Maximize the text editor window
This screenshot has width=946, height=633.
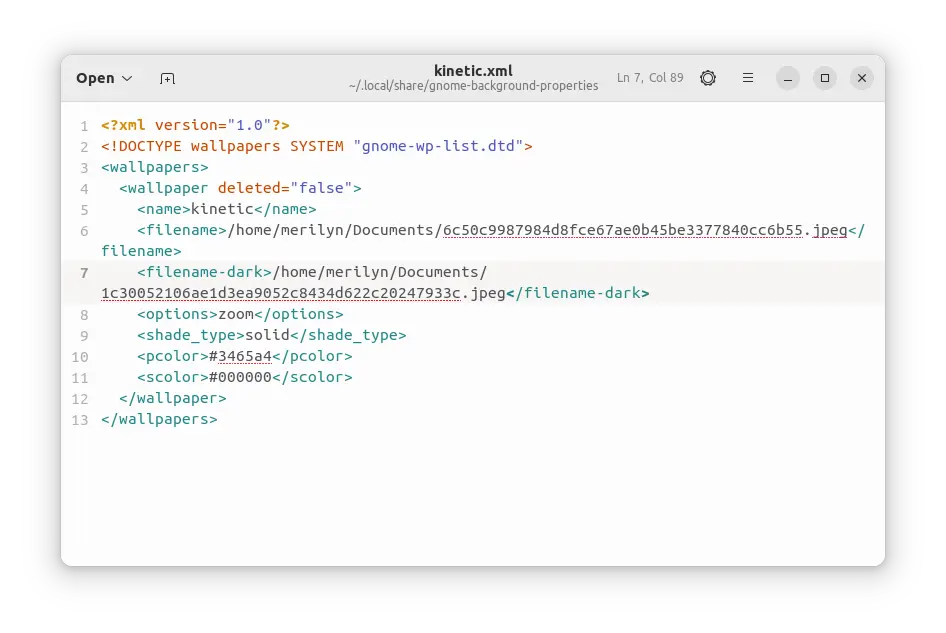[824, 78]
